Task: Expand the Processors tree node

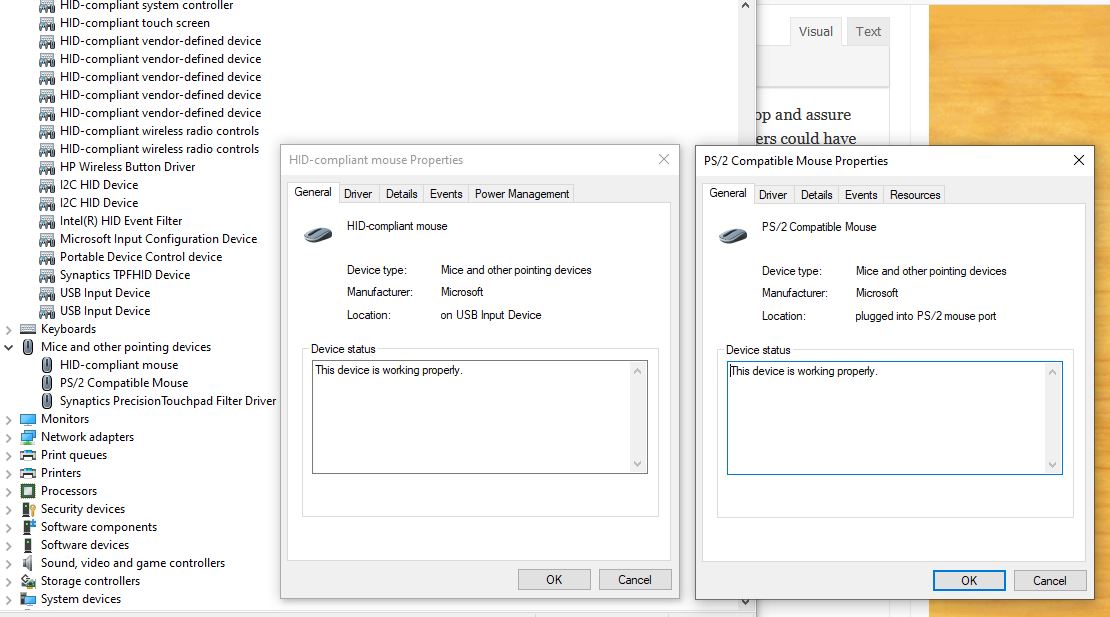Action: pos(9,491)
